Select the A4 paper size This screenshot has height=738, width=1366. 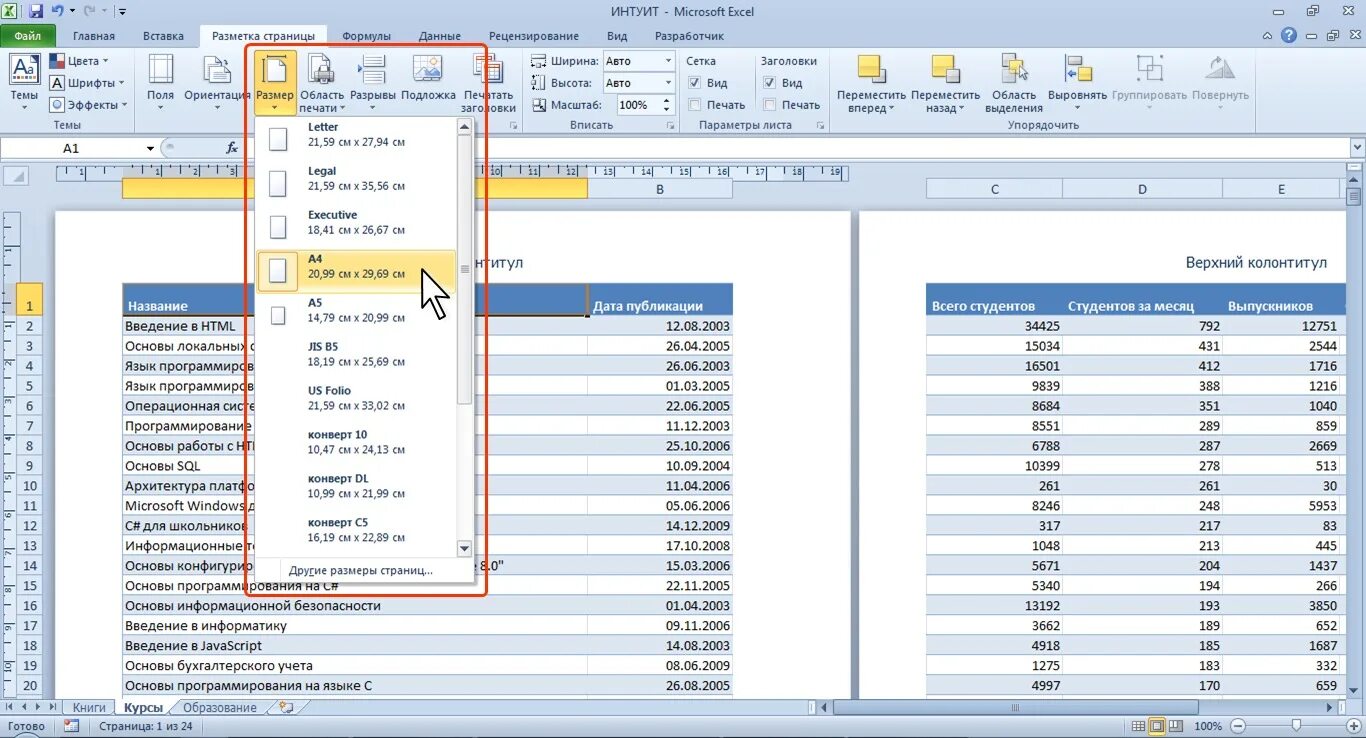coord(356,271)
